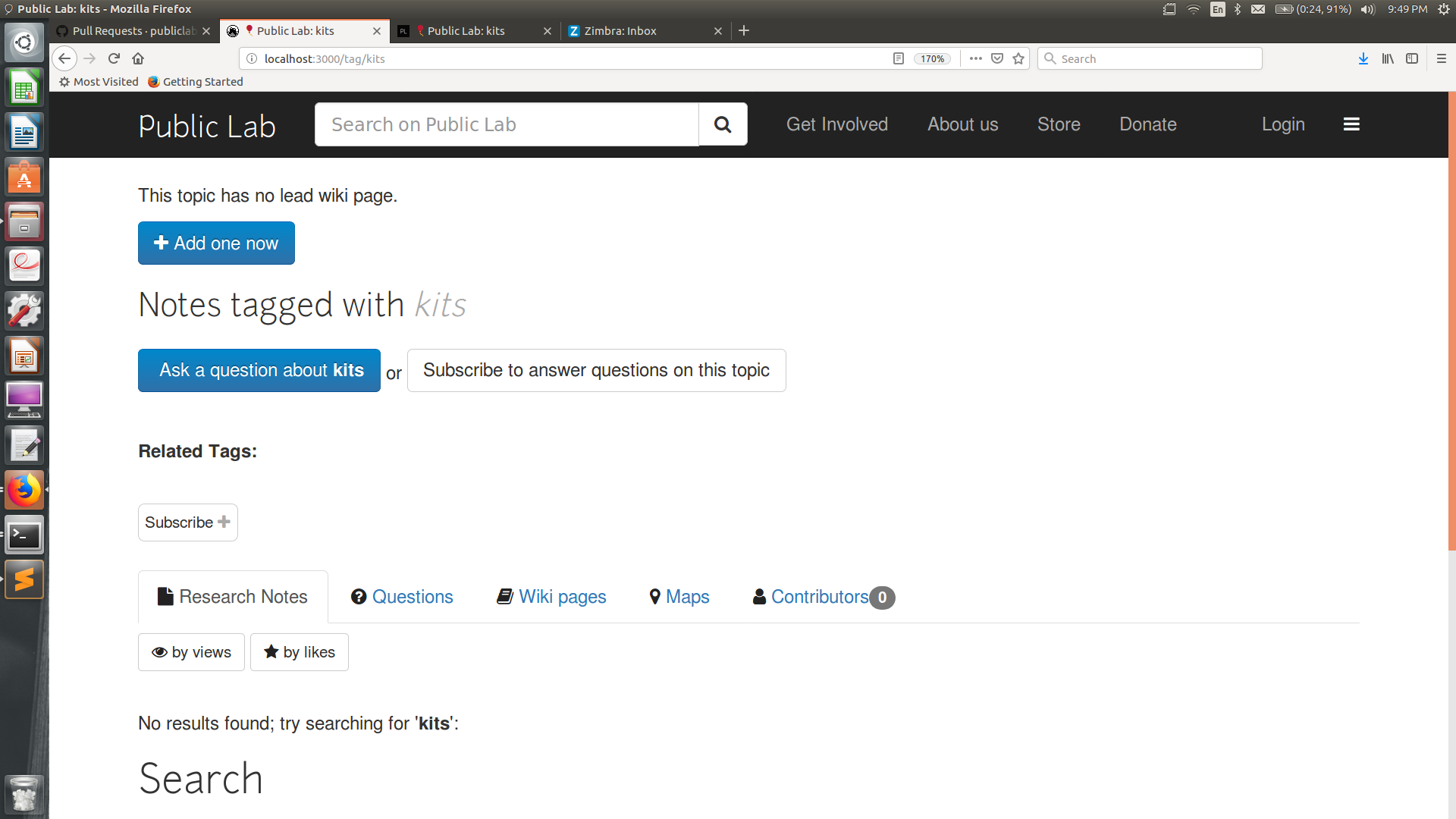Bookmark this page with star icon
Image resolution: width=1456 pixels, height=819 pixels.
click(x=1018, y=58)
